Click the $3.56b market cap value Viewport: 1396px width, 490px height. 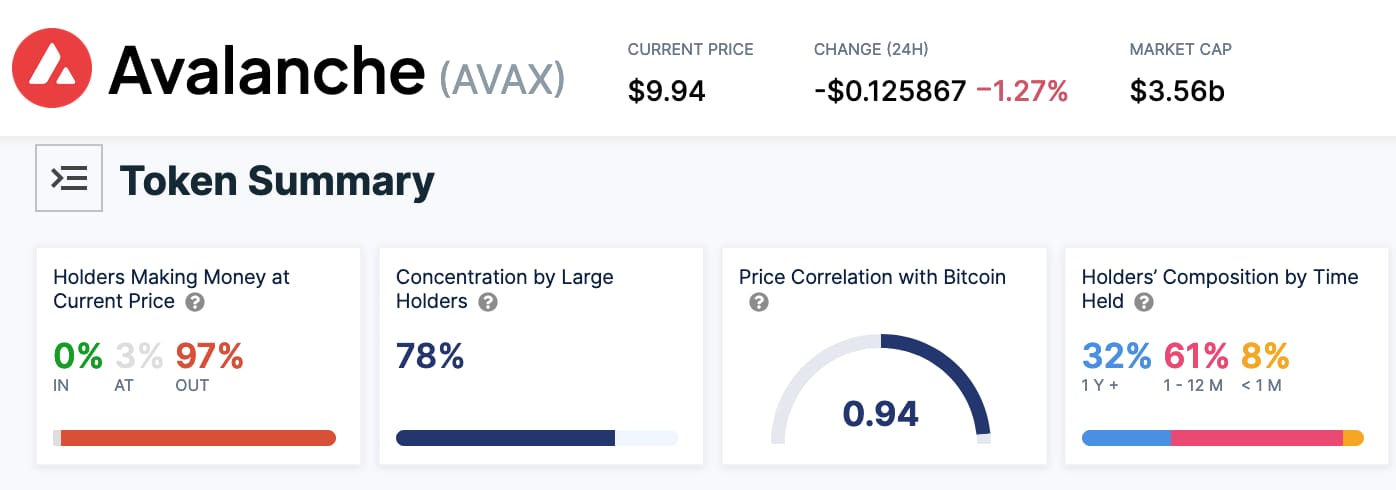coord(1177,91)
